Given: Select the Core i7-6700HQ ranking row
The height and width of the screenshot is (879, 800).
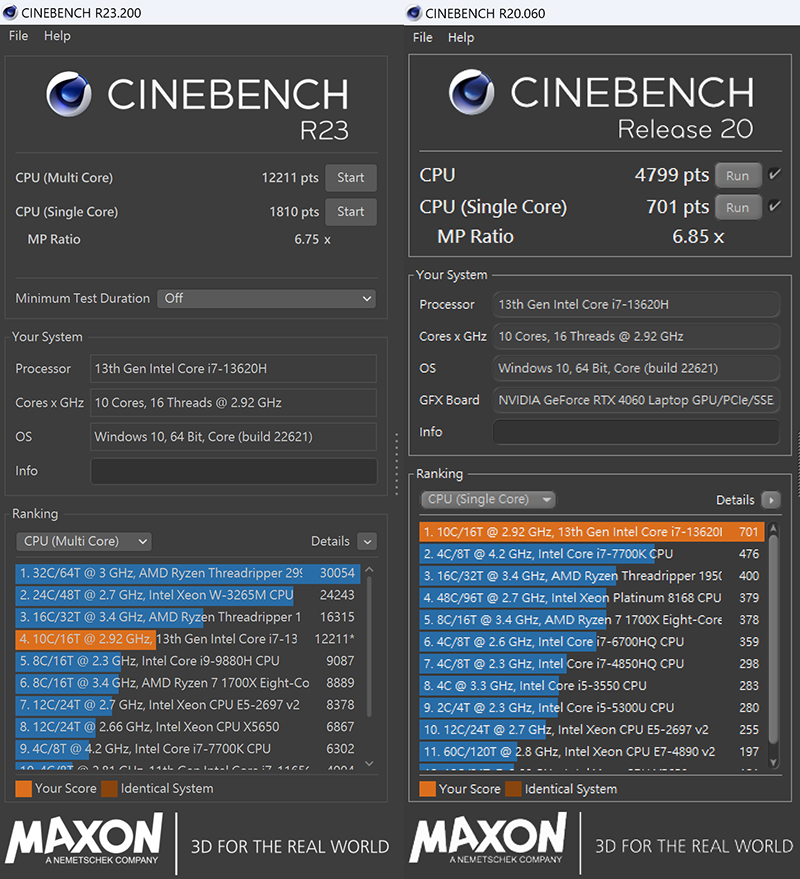Looking at the screenshot, I should (x=592, y=641).
